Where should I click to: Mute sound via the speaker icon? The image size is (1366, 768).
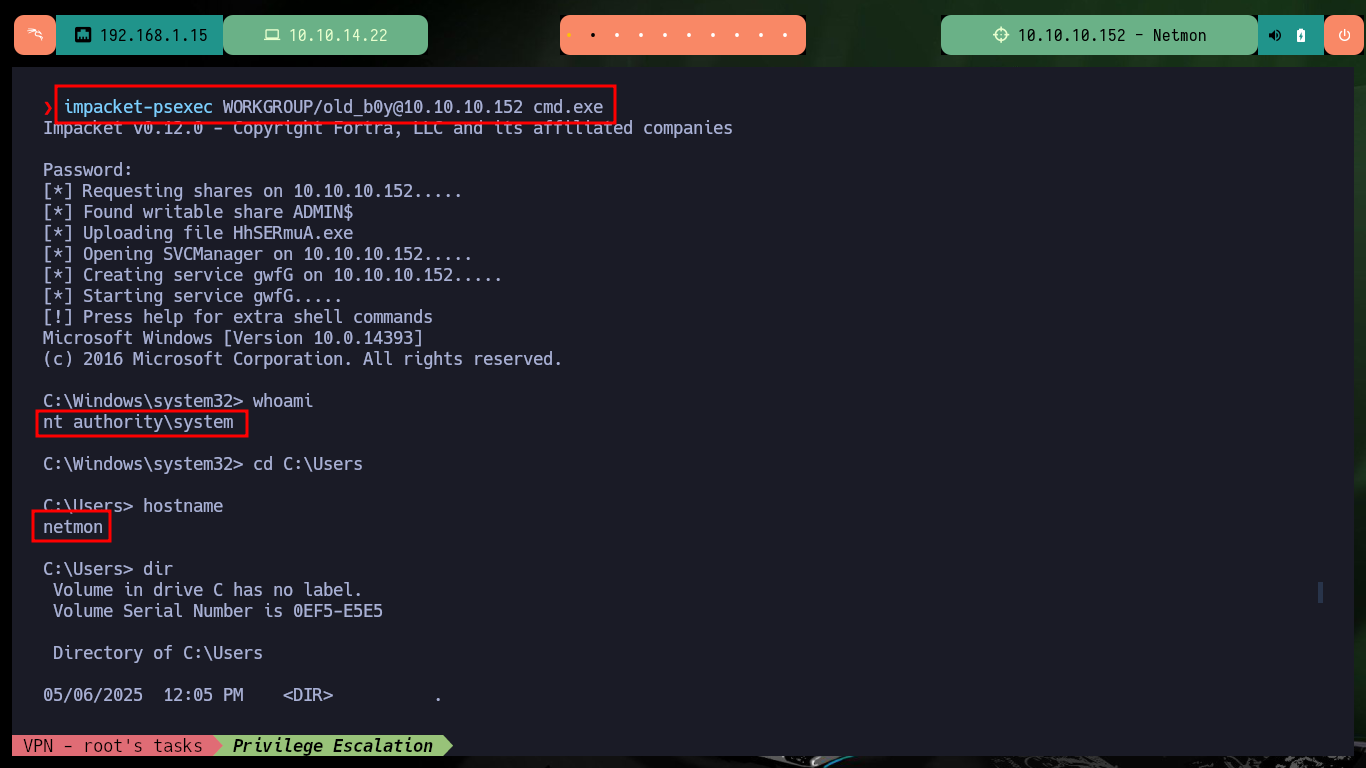(1275, 35)
